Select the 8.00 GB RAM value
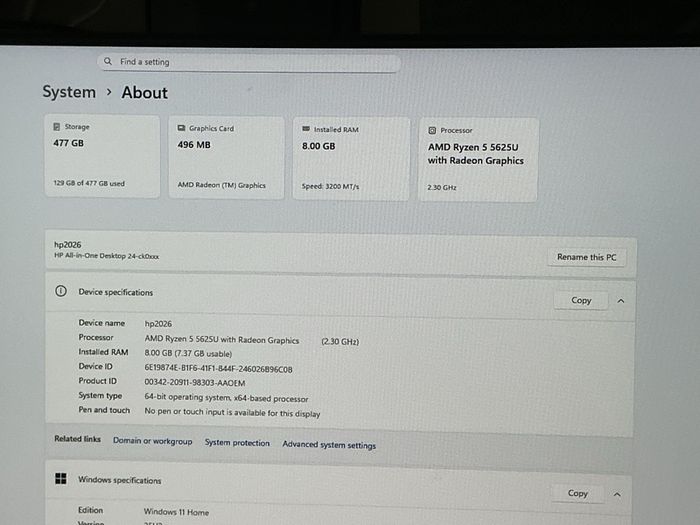The width and height of the screenshot is (700, 525). click(x=318, y=146)
